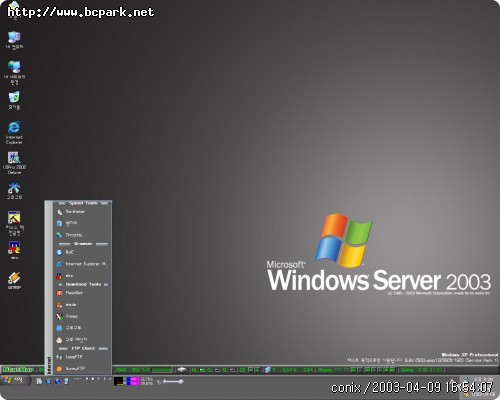Click the black CPU graph on the taskbar
This screenshot has height=400, width=500.
click(x=119, y=381)
